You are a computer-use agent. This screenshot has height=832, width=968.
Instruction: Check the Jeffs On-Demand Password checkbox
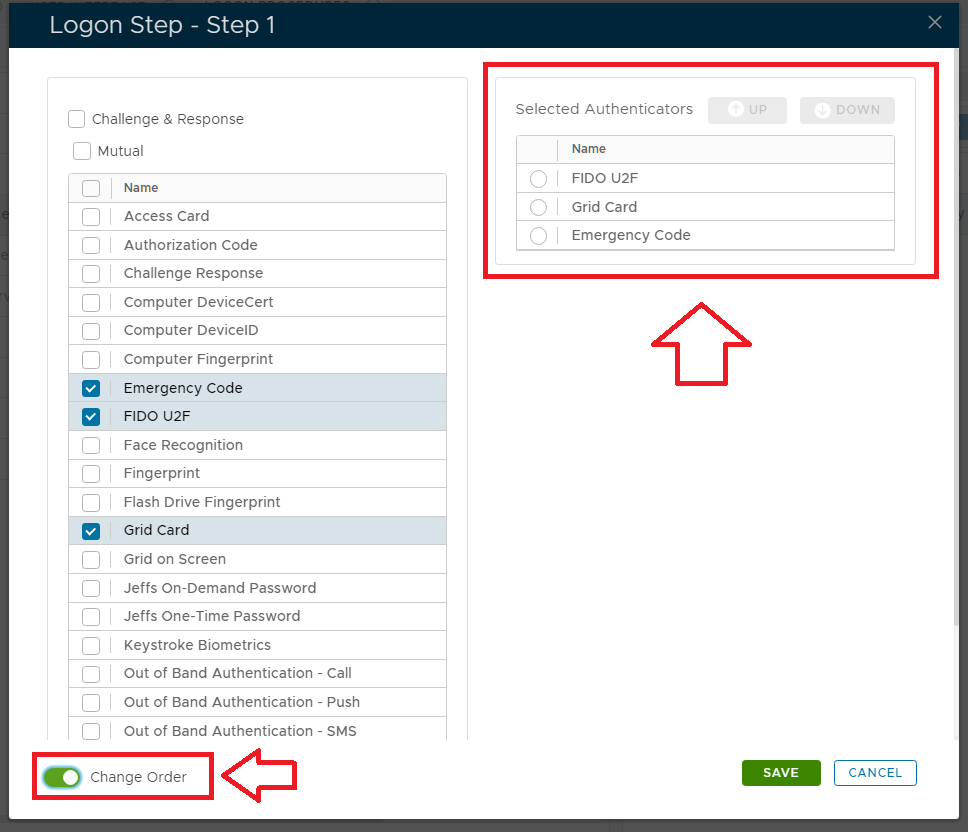point(91,588)
